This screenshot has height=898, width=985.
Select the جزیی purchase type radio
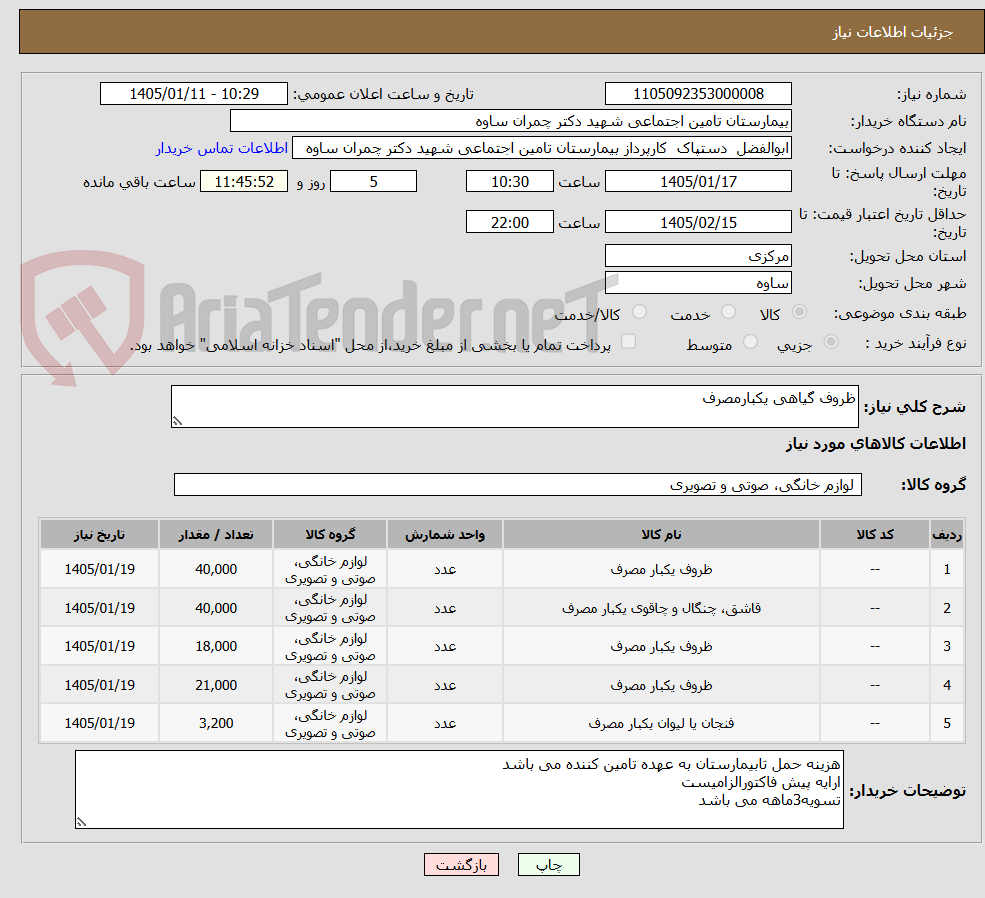point(830,342)
